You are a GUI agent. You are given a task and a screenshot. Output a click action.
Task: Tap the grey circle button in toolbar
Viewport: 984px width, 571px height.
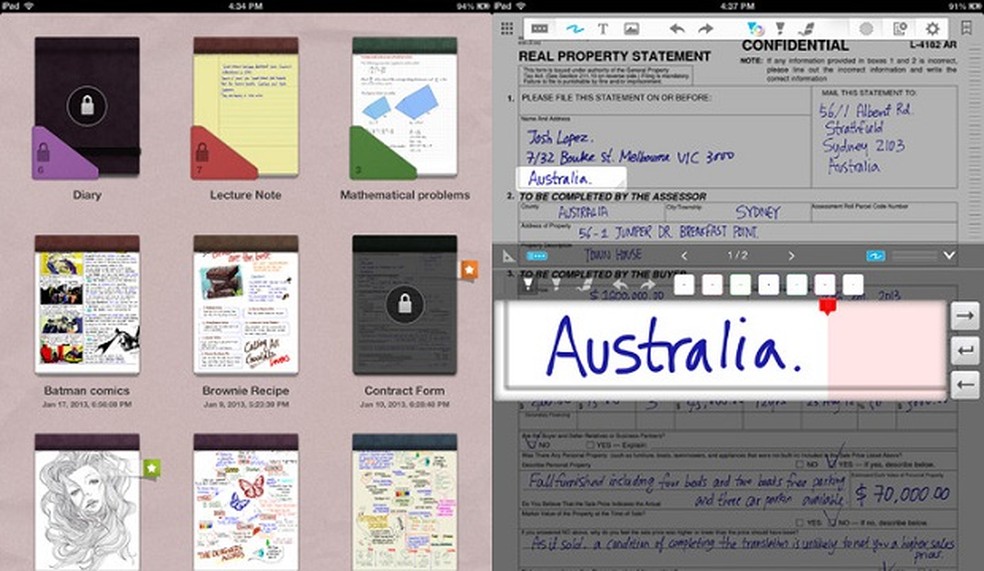click(x=866, y=28)
